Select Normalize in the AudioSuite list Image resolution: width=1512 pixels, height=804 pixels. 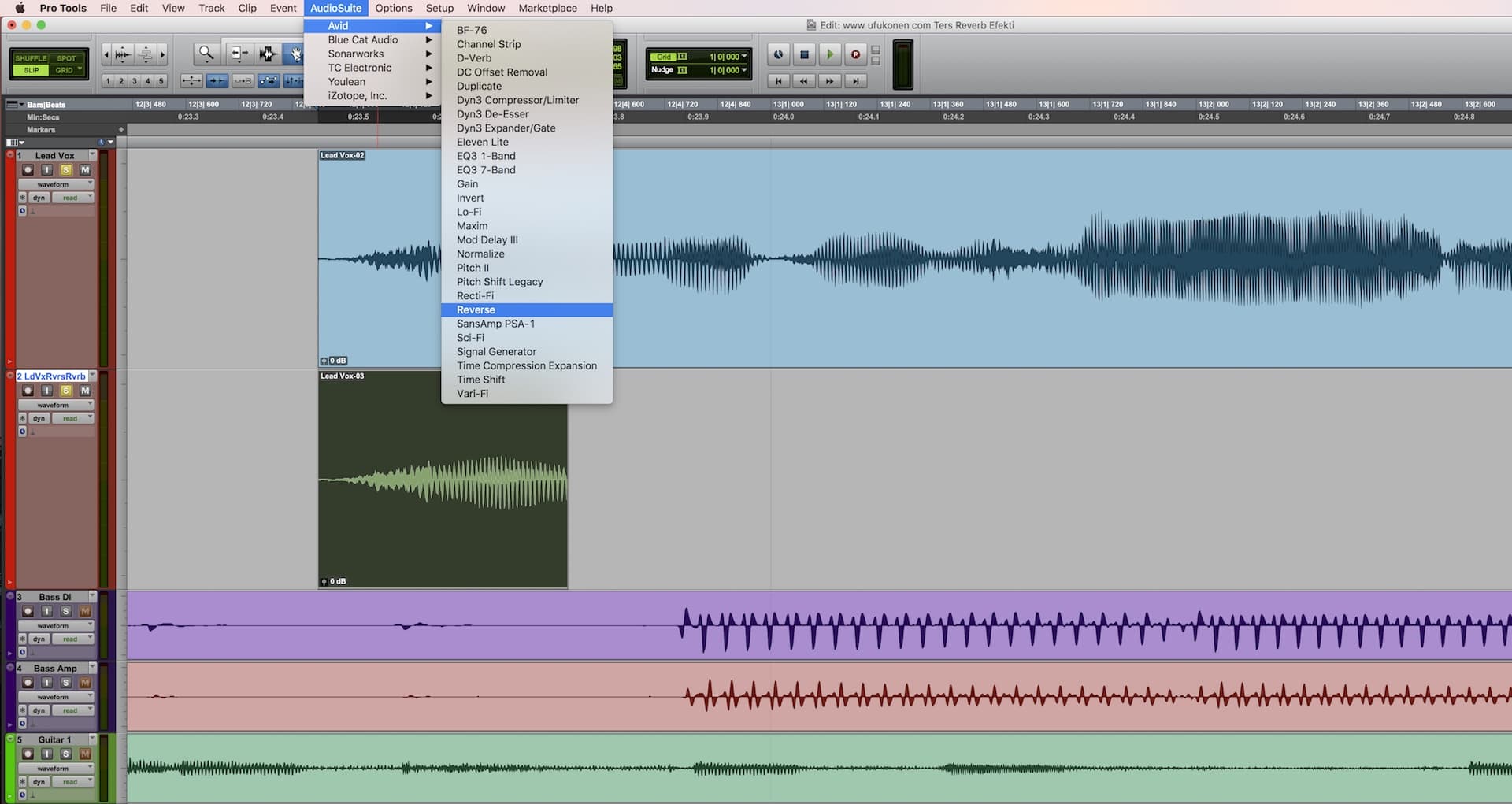point(480,254)
